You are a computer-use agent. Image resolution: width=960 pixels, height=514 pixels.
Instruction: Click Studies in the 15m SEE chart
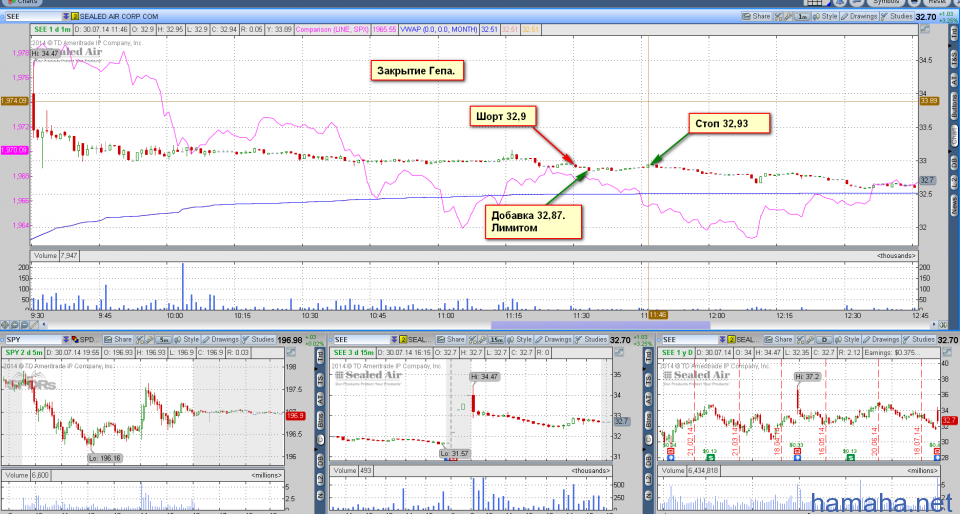click(x=591, y=340)
